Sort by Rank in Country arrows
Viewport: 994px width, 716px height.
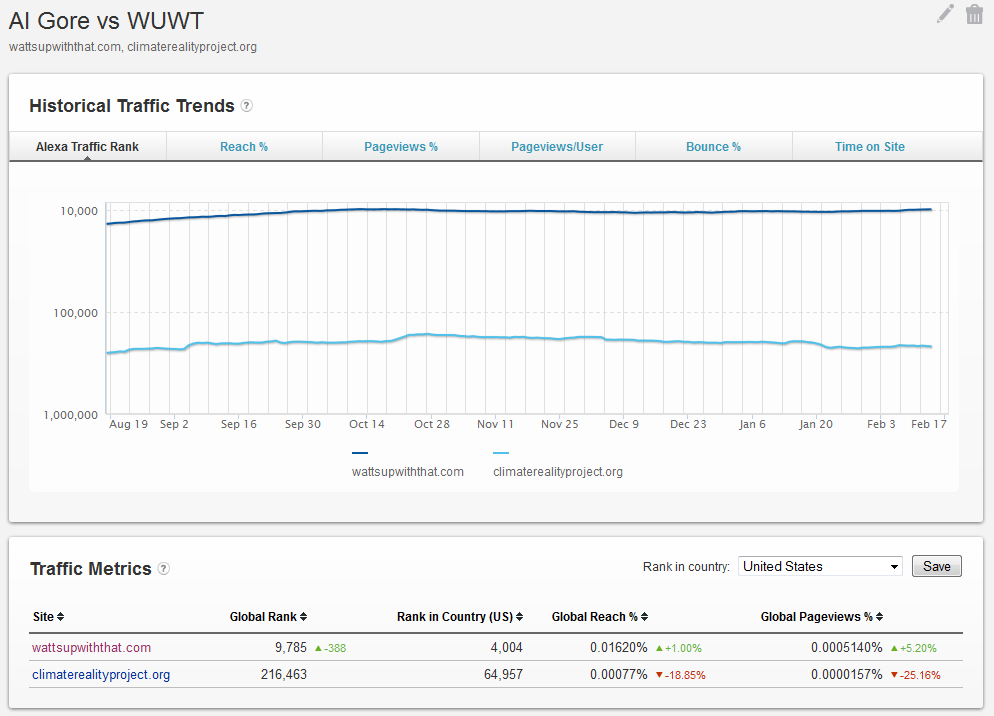coord(520,616)
